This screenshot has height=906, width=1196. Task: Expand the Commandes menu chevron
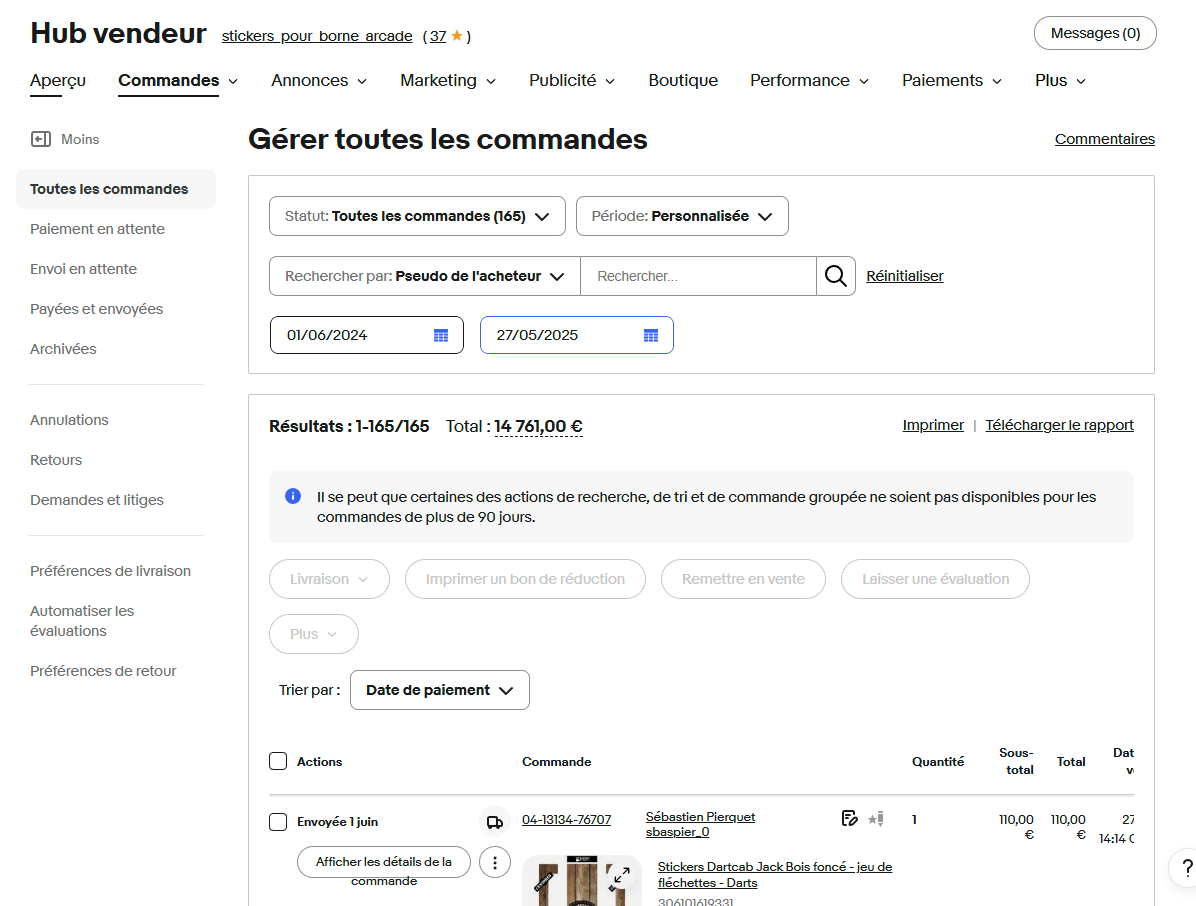(x=233, y=82)
